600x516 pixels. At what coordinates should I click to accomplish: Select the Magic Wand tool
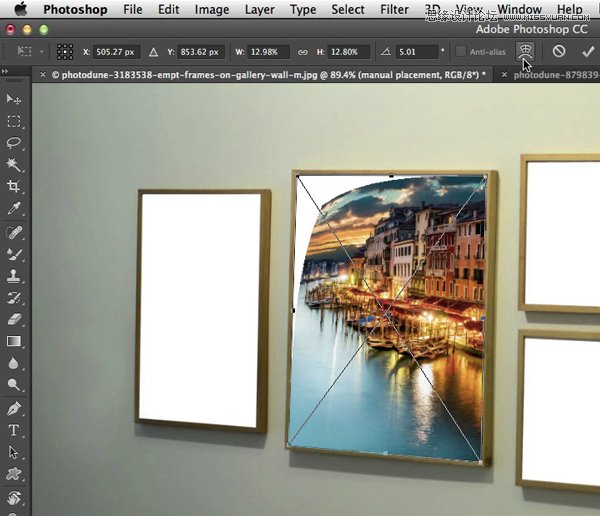point(14,165)
